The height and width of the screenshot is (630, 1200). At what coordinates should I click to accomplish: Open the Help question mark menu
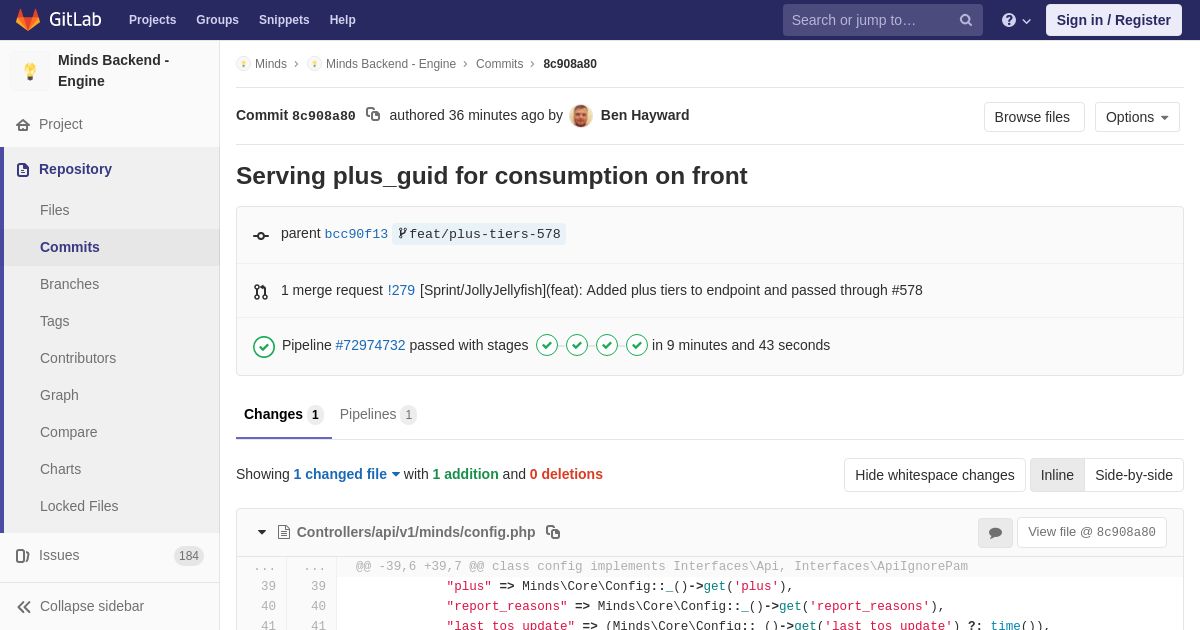[1016, 20]
